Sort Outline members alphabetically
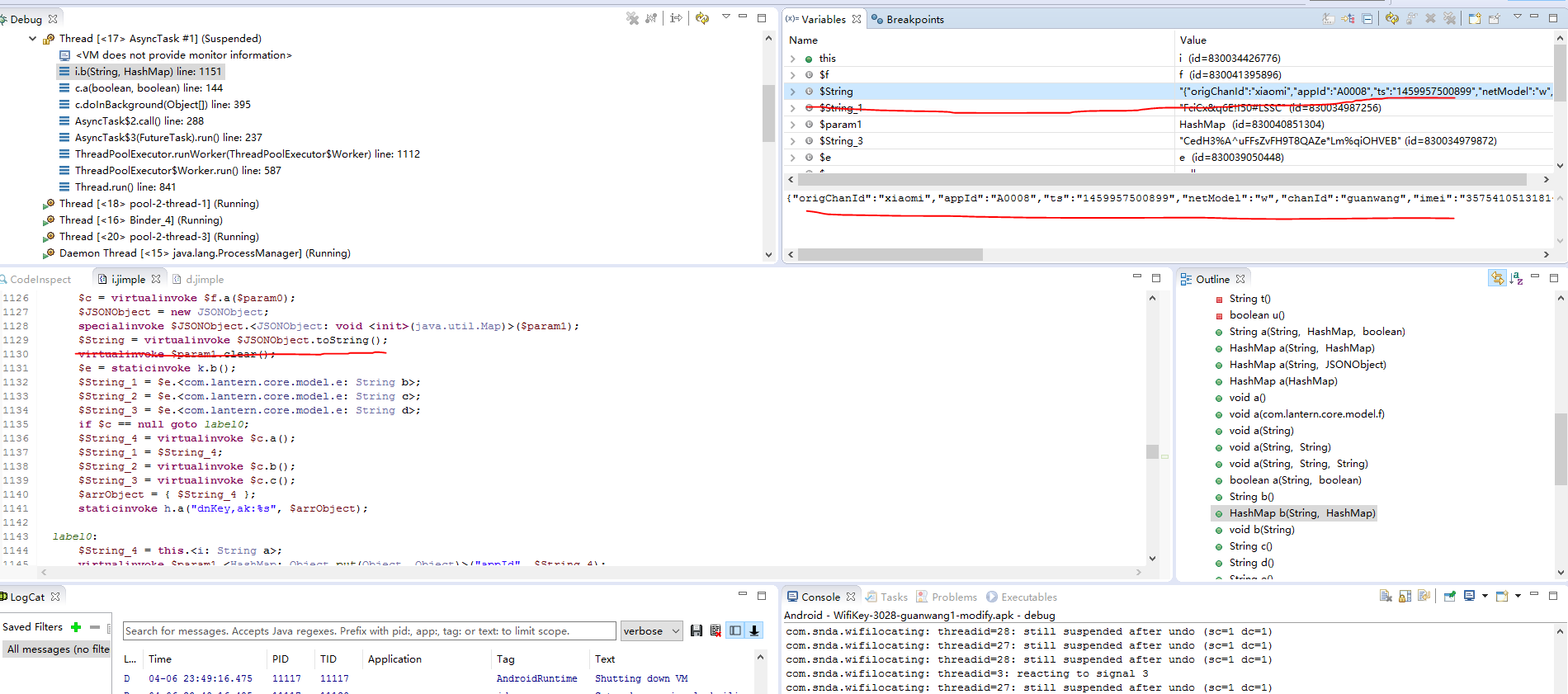The height and width of the screenshot is (694, 1568). (x=1516, y=279)
